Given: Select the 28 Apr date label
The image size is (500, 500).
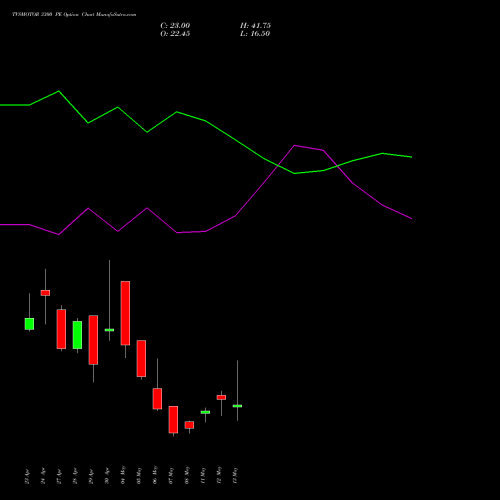Looking at the screenshot, I should [75, 476].
